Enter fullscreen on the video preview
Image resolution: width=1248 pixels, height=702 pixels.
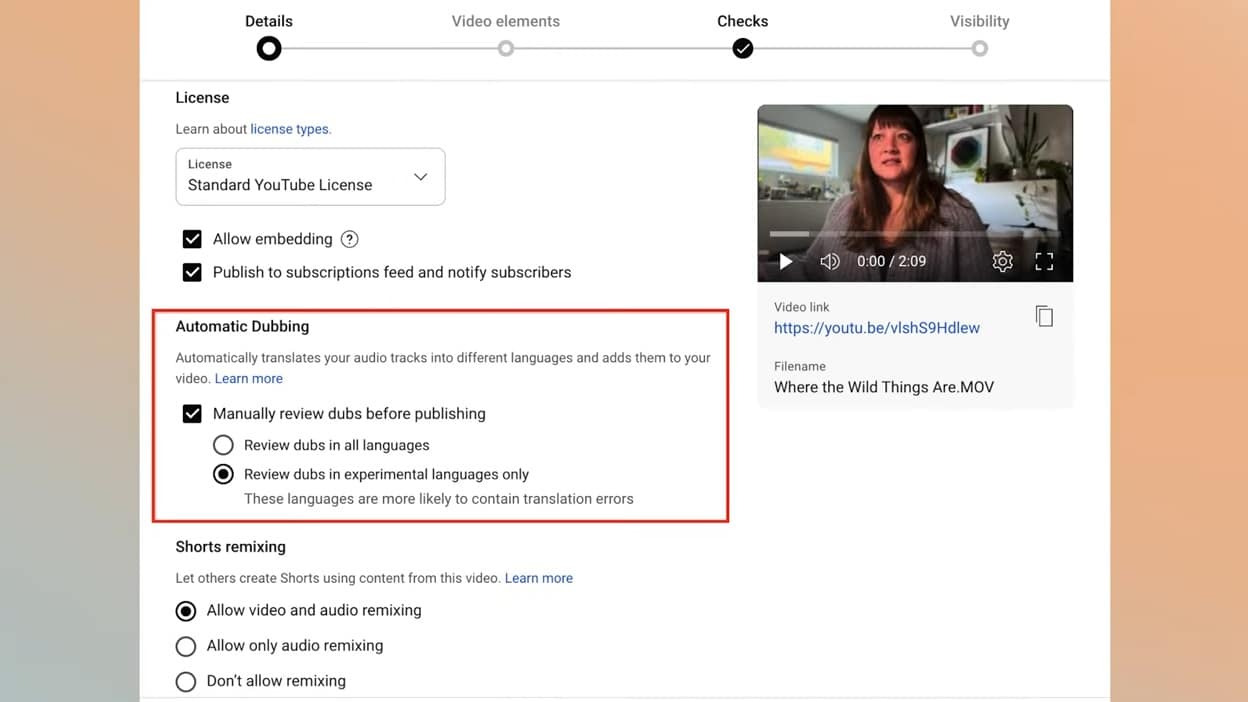[1044, 261]
